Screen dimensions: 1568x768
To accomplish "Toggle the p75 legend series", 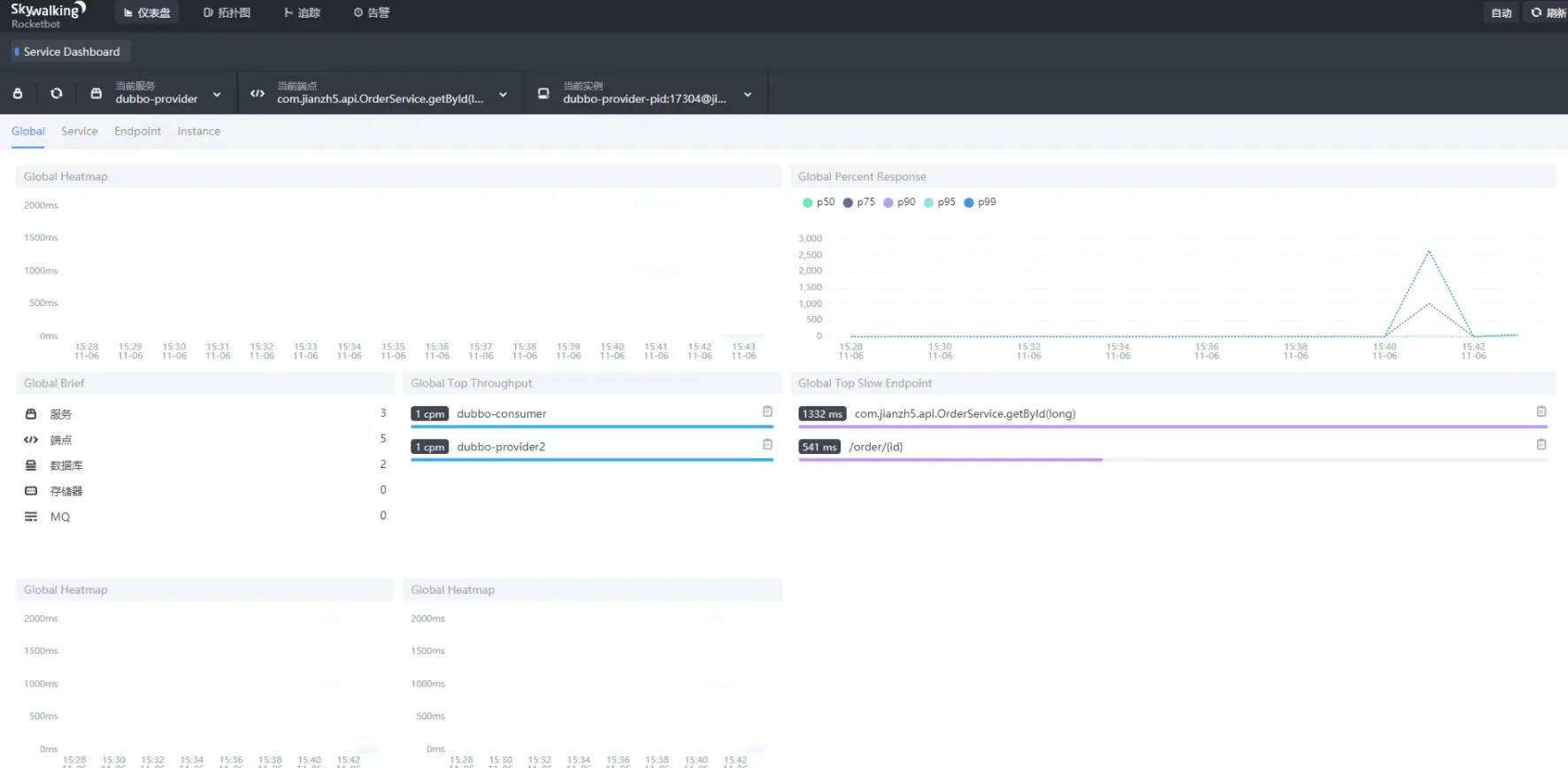I will click(859, 202).
